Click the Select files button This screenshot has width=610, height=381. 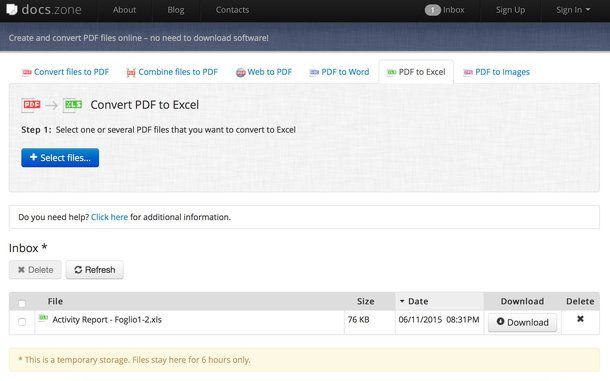pos(60,158)
